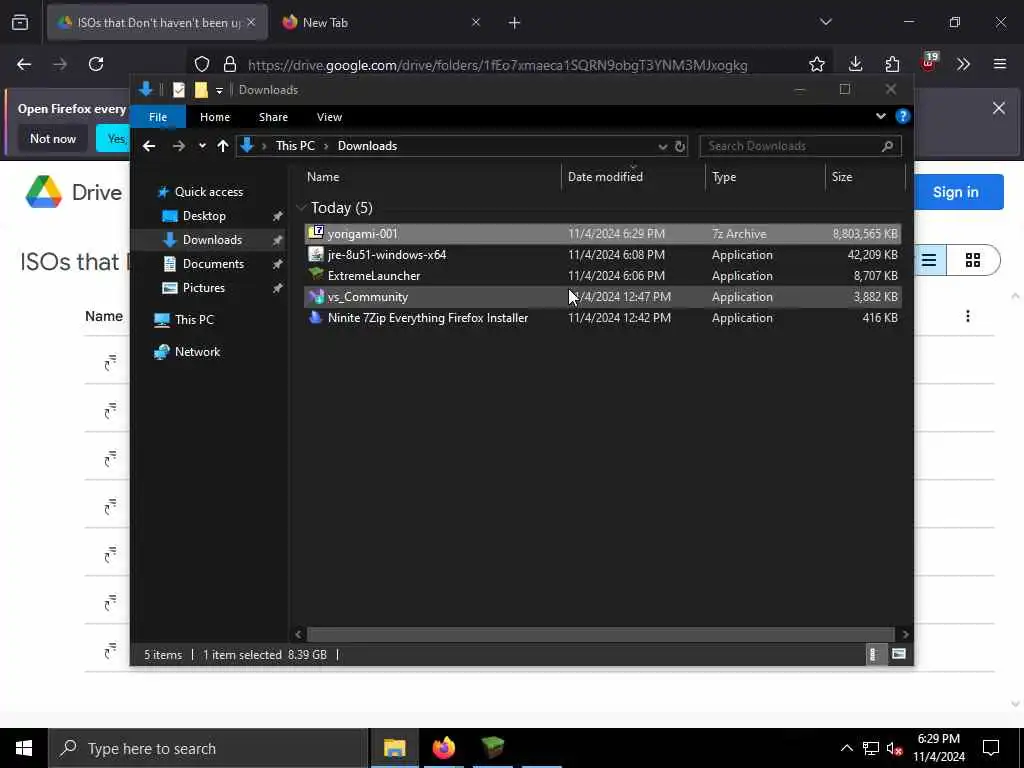This screenshot has width=1024, height=768.
Task: Switch Drive to grid layout
Action: tap(972, 260)
